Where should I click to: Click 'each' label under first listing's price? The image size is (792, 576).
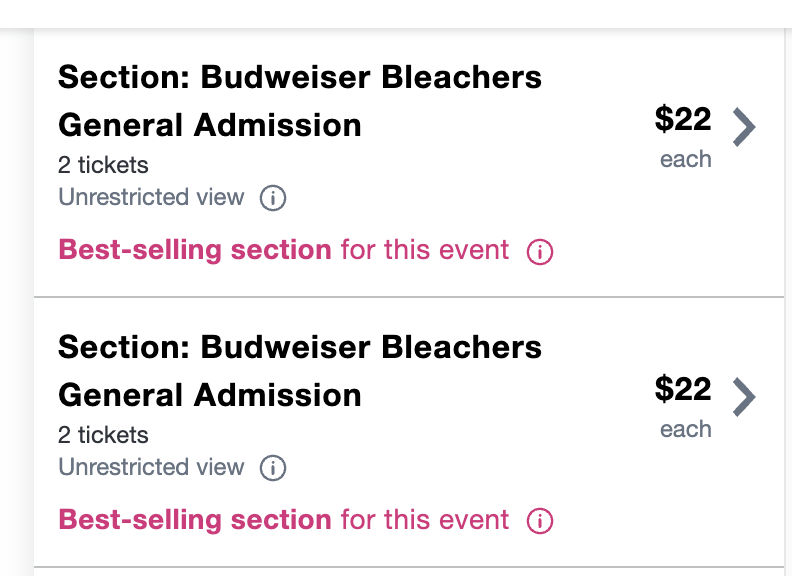685,159
